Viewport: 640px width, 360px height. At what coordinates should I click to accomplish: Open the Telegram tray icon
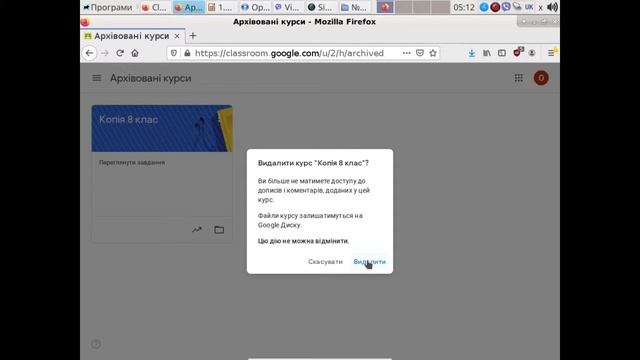[484, 7]
